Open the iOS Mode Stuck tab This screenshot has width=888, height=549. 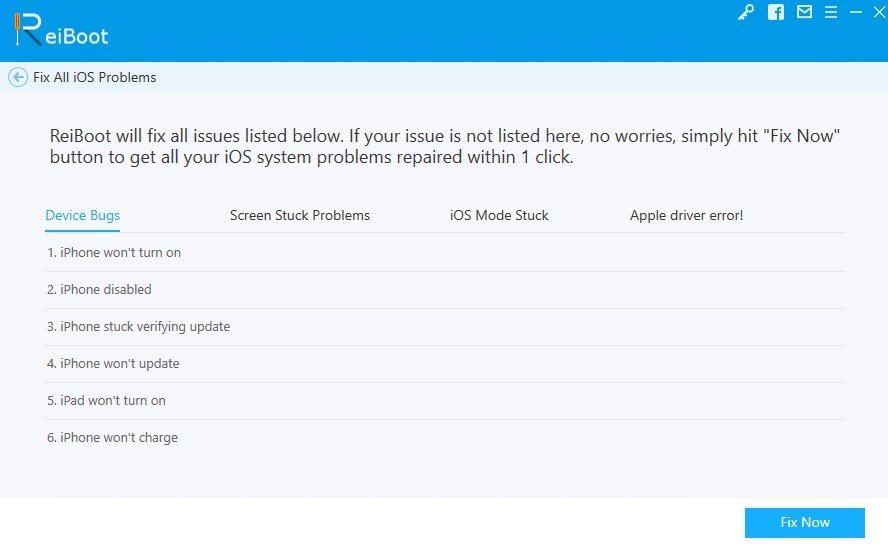click(499, 215)
